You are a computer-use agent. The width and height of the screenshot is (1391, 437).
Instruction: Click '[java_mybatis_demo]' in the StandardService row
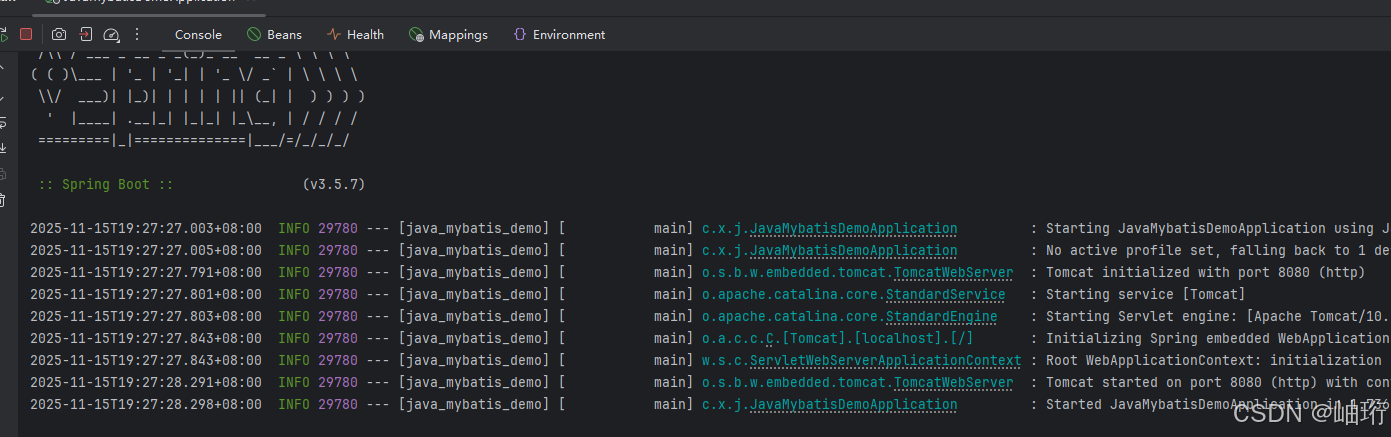tap(474, 294)
